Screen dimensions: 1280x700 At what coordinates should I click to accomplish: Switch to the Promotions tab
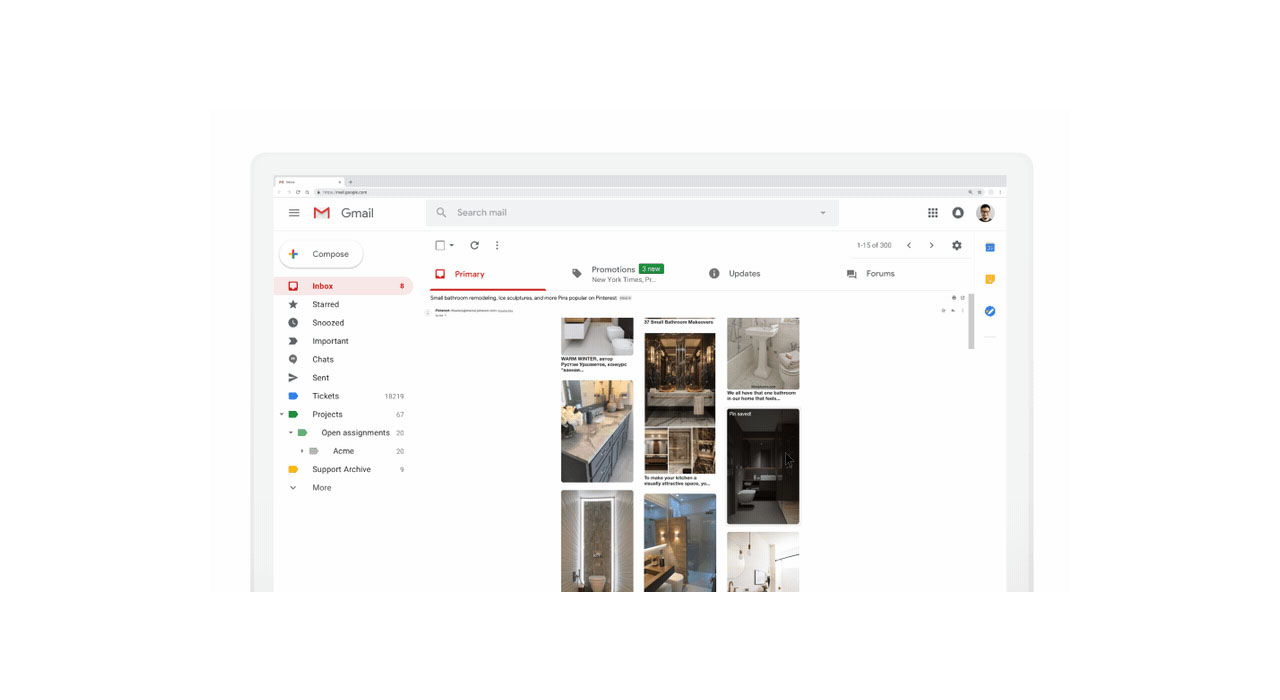pos(615,273)
